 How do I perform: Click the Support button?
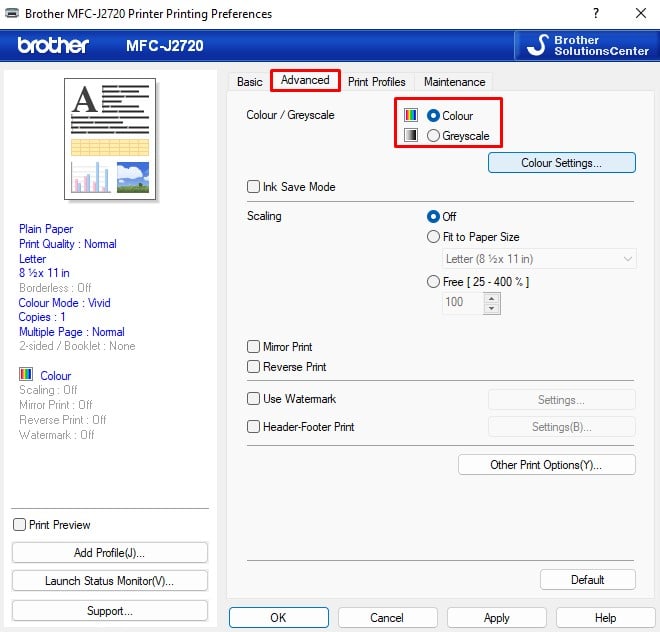click(109, 611)
